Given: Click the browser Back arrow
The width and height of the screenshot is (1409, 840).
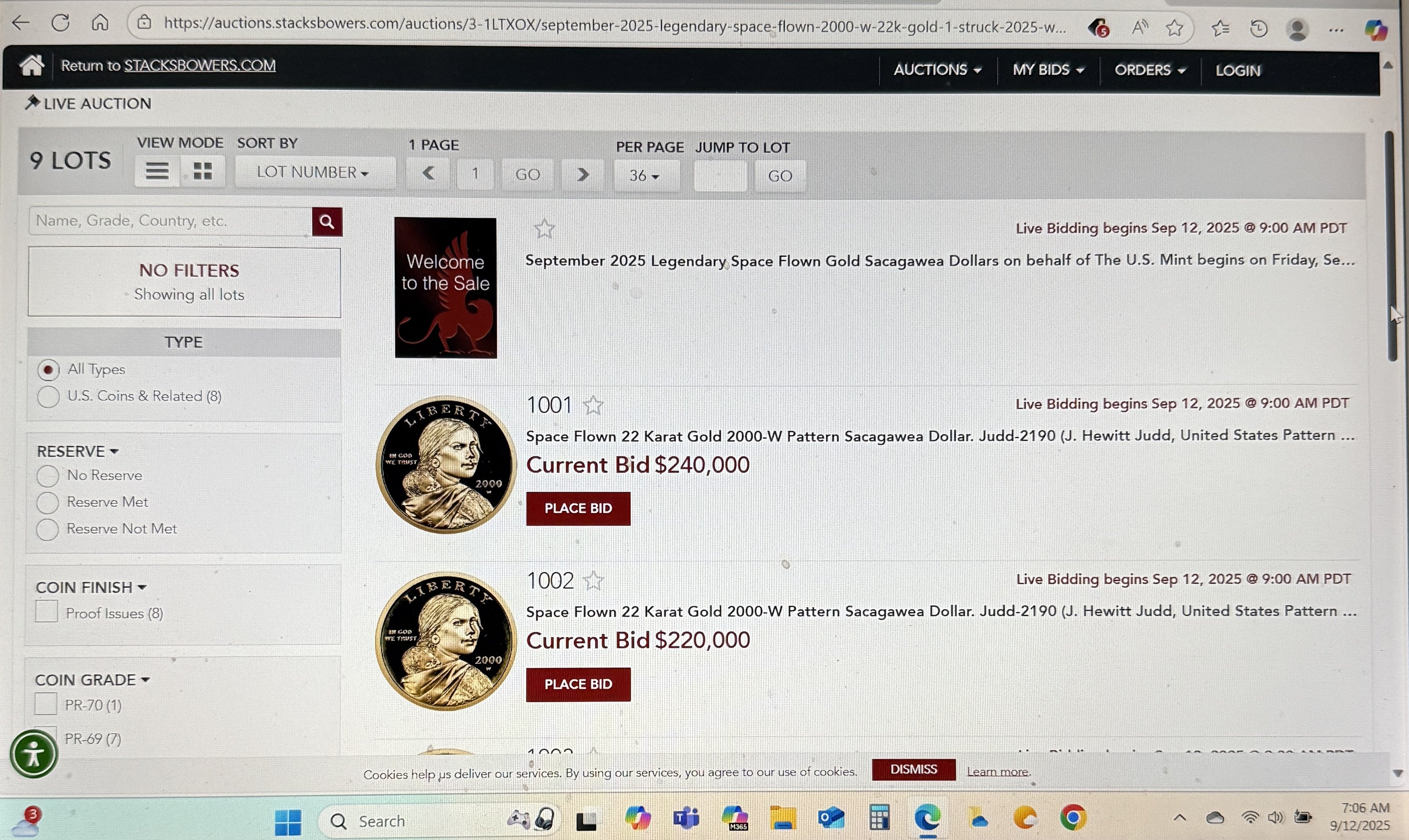Looking at the screenshot, I should (x=21, y=23).
